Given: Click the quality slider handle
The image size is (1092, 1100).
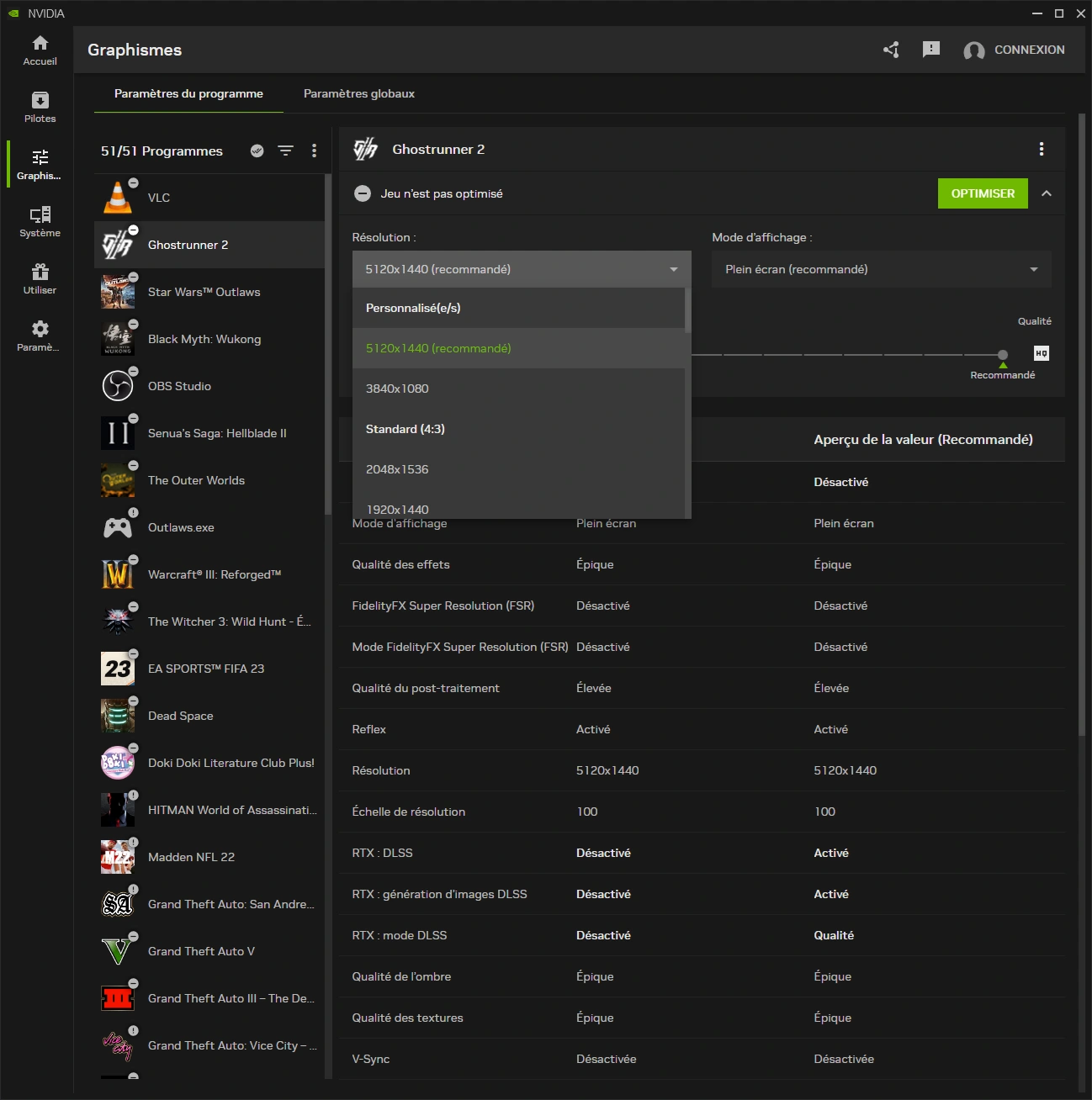Looking at the screenshot, I should pos(1003,355).
